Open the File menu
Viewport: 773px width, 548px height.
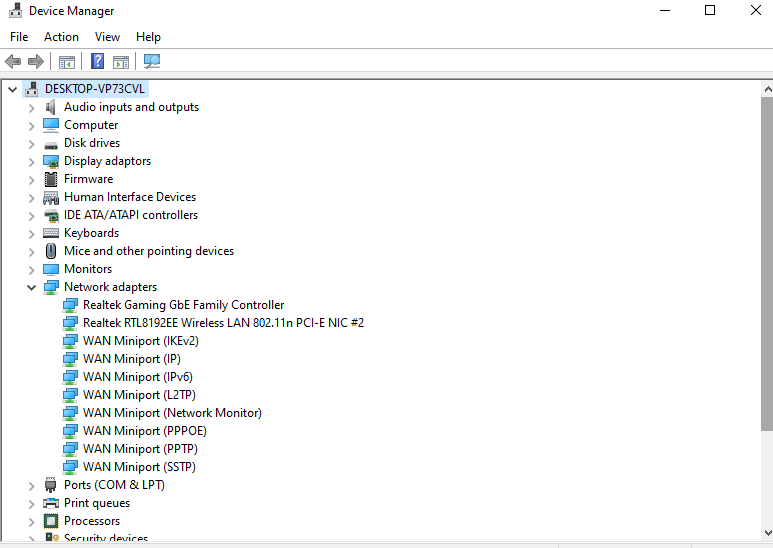(x=19, y=37)
